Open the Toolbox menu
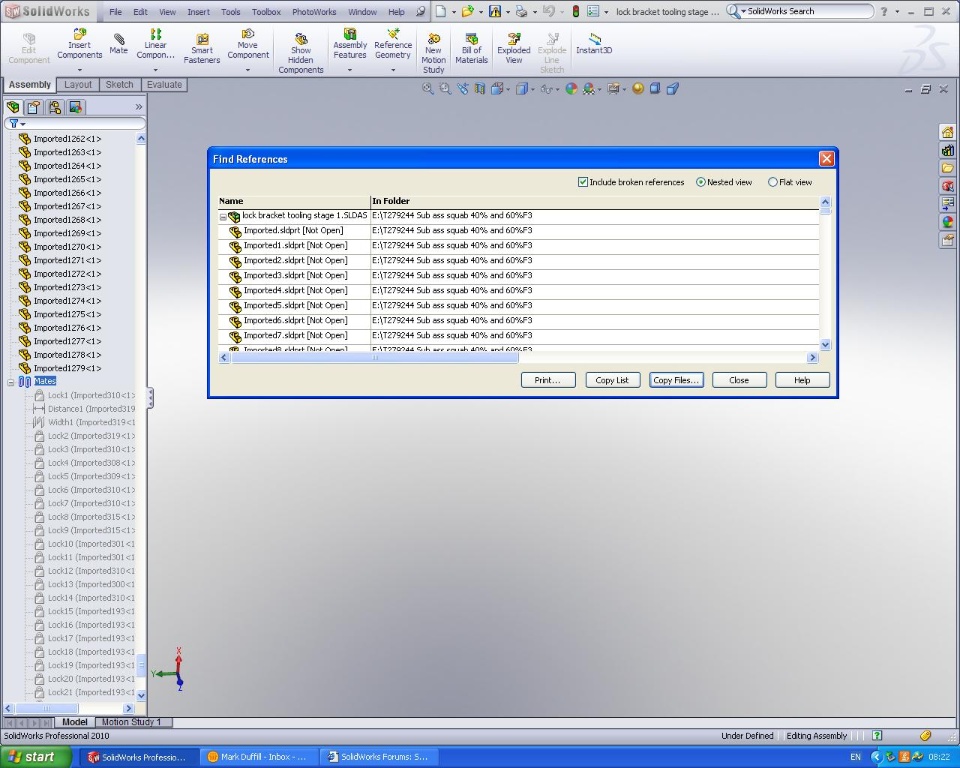The height and width of the screenshot is (768, 960). (x=266, y=12)
